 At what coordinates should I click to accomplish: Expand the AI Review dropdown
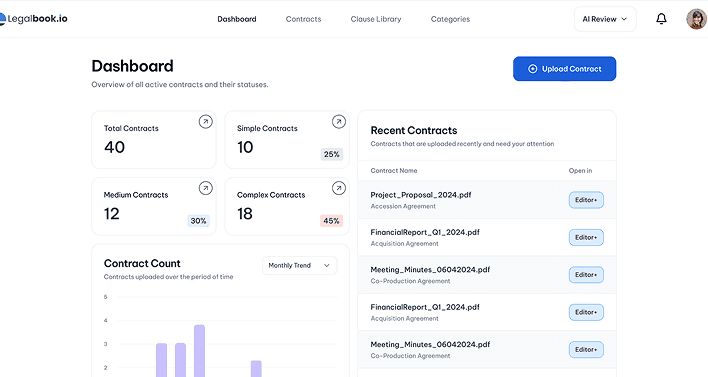point(605,19)
